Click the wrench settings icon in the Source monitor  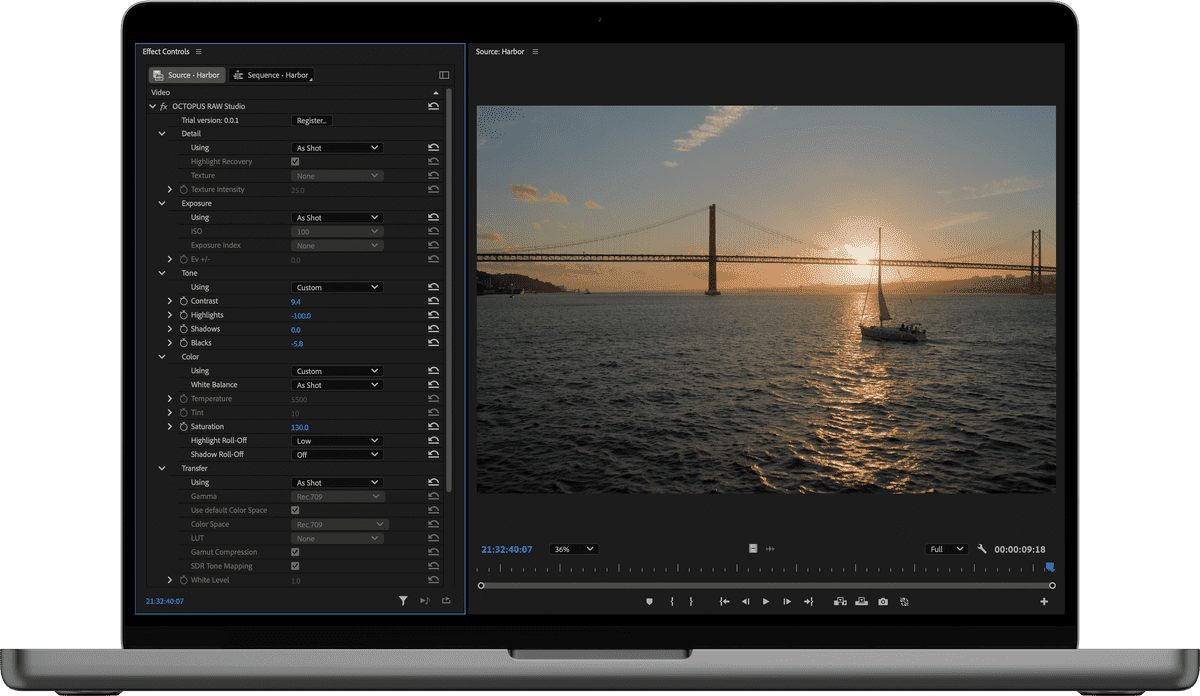pos(982,548)
